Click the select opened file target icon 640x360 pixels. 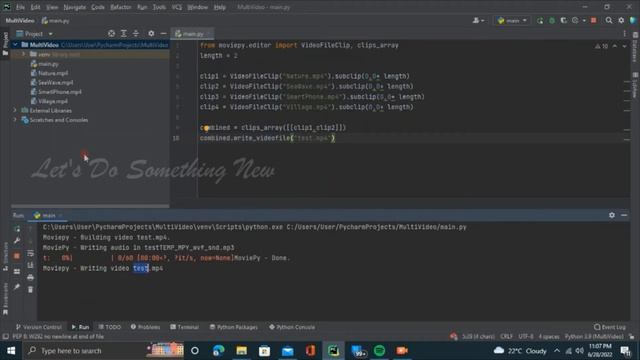[x=111, y=33]
